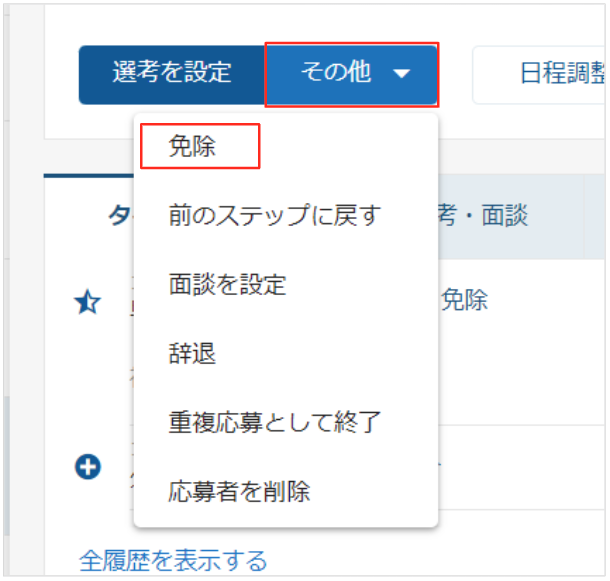The image size is (610, 581).
Task: Click the 選考を設定 button
Action: pos(172,74)
